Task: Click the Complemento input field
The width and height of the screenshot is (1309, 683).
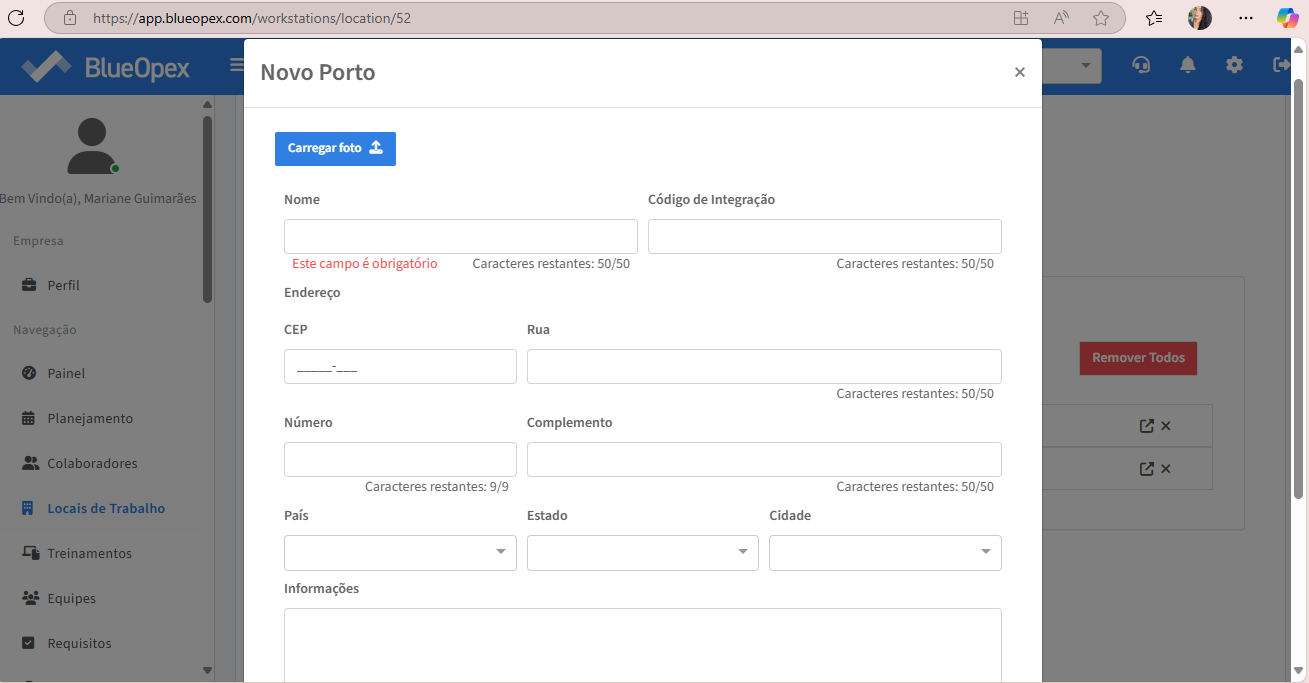Action: pos(764,459)
